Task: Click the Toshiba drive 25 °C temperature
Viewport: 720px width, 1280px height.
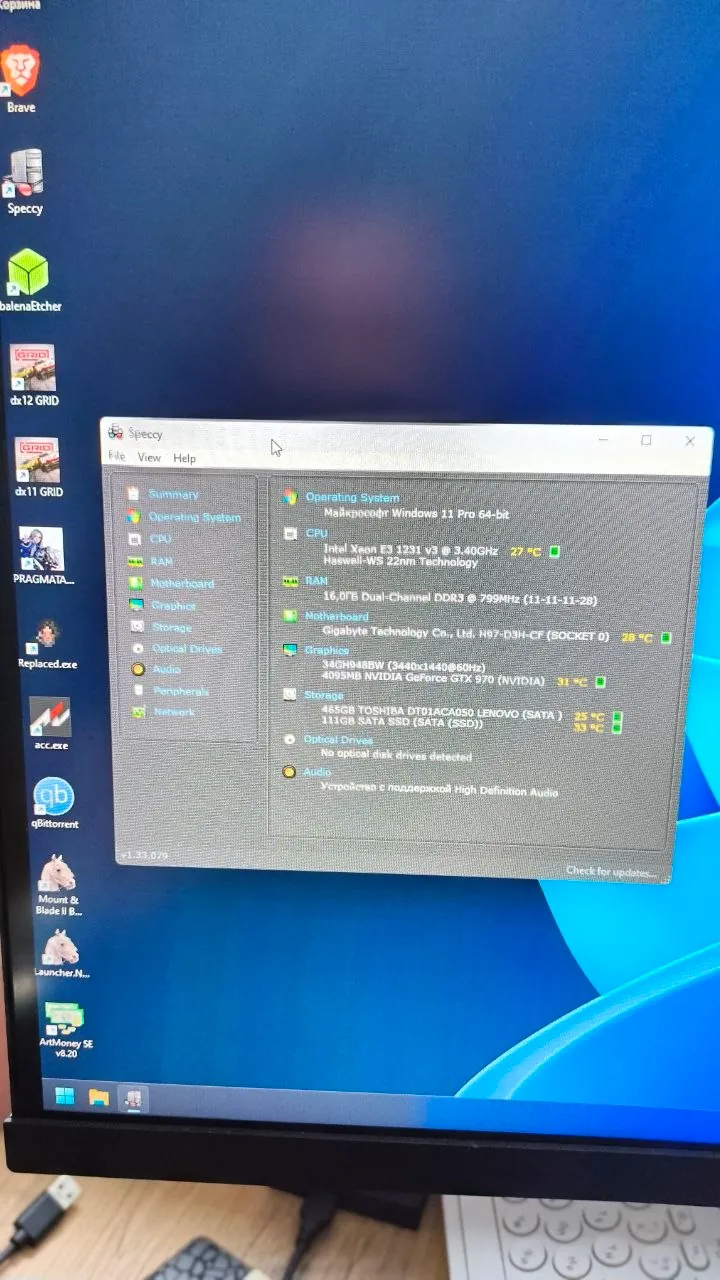Action: tap(588, 717)
